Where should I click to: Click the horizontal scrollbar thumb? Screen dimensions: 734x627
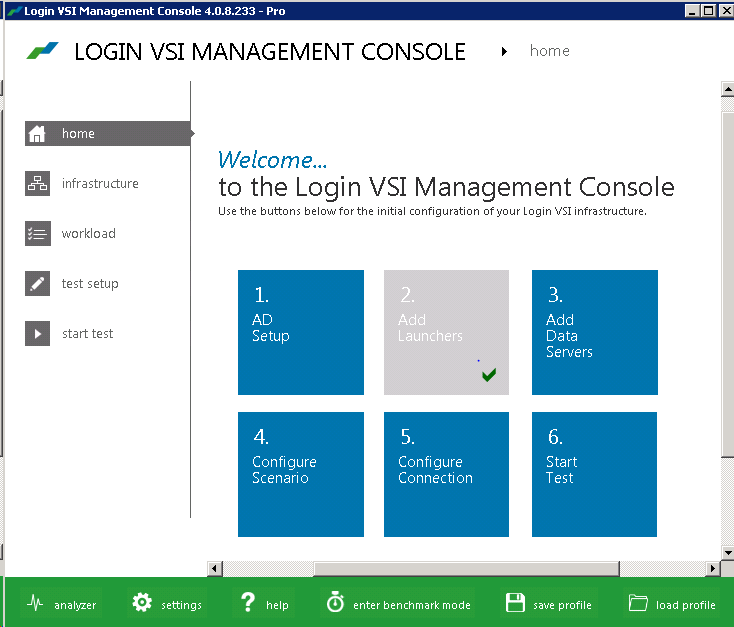(467, 568)
